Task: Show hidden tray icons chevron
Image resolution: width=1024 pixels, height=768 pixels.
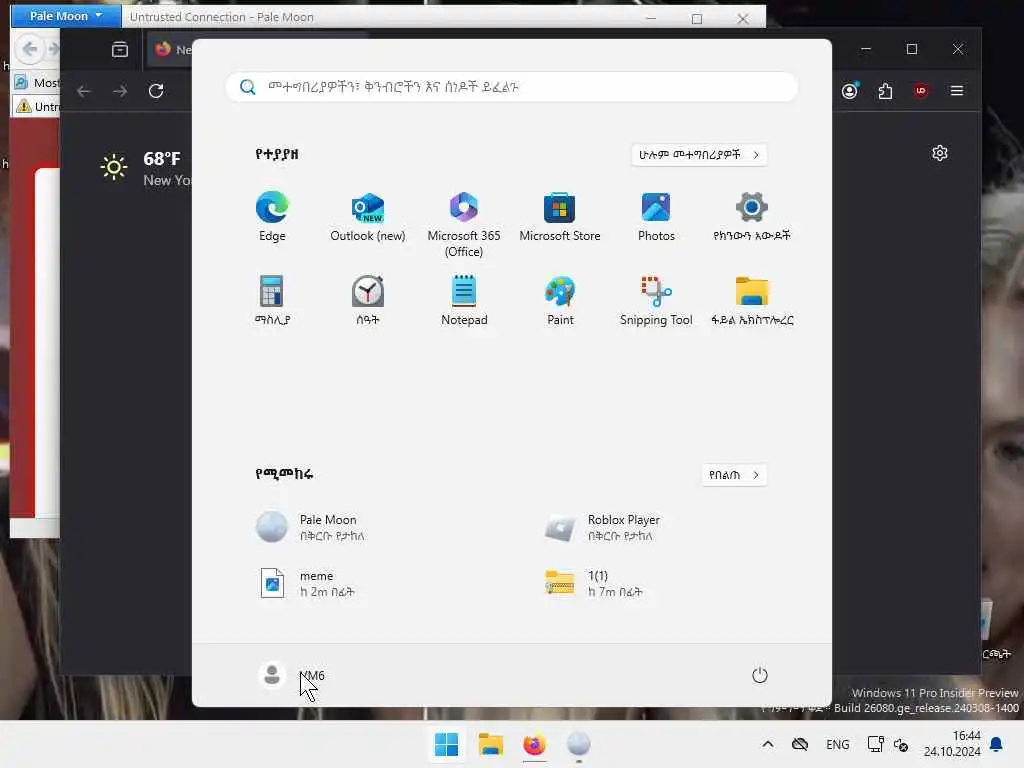Action: (x=768, y=744)
